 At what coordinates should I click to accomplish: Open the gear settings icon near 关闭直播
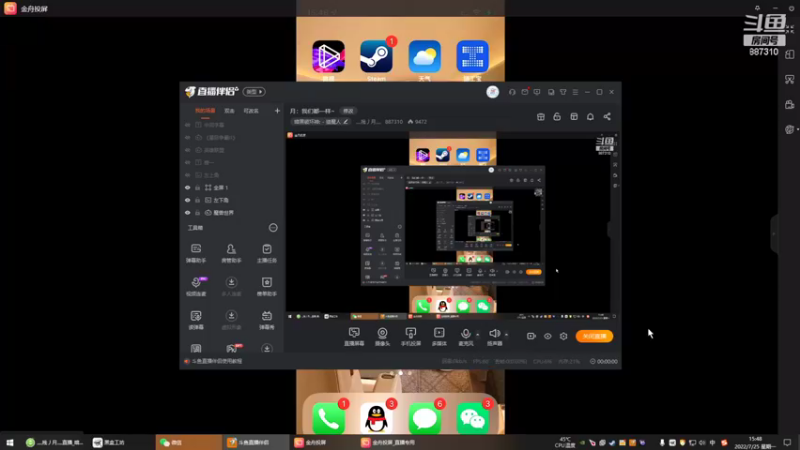click(x=563, y=336)
